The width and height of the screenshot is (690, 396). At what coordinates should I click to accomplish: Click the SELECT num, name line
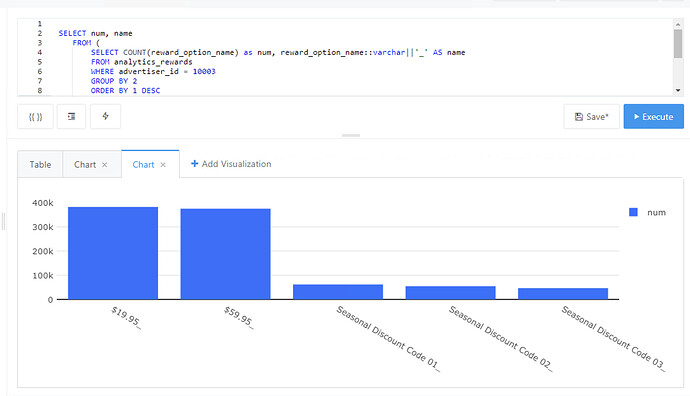[95, 33]
